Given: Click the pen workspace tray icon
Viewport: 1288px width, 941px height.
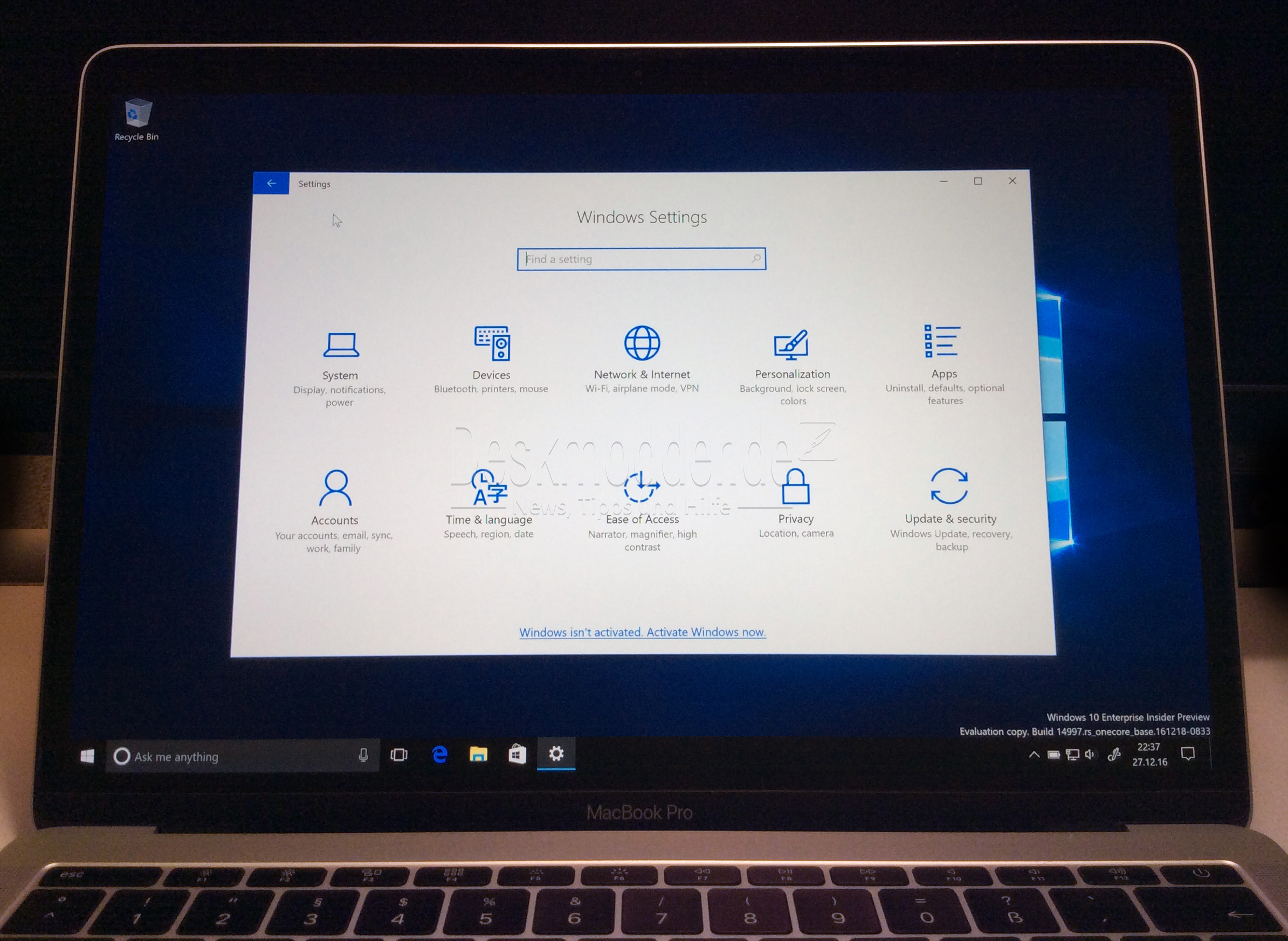Looking at the screenshot, I should pyautogui.click(x=1114, y=755).
